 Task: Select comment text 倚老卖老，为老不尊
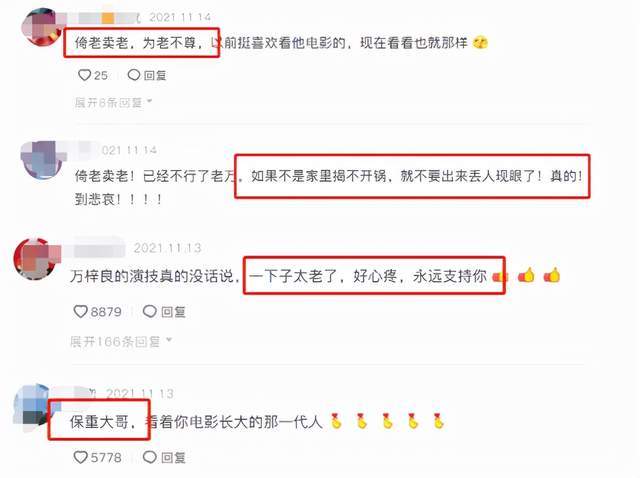(136, 42)
